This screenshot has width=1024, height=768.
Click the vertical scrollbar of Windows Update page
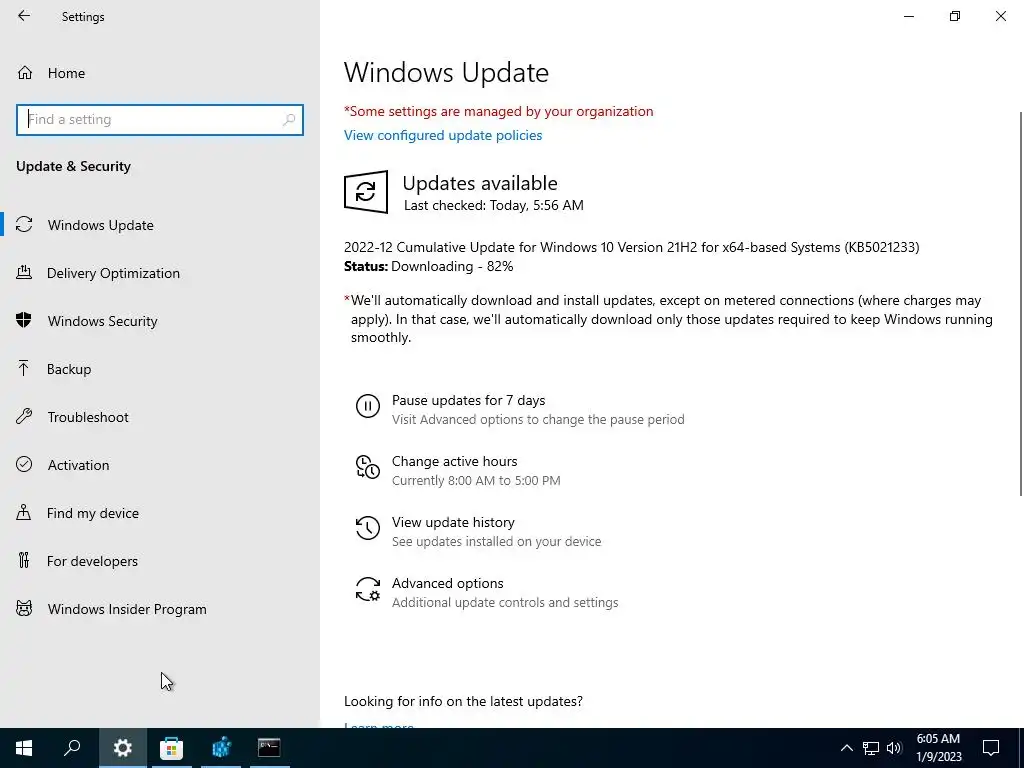(1021, 303)
